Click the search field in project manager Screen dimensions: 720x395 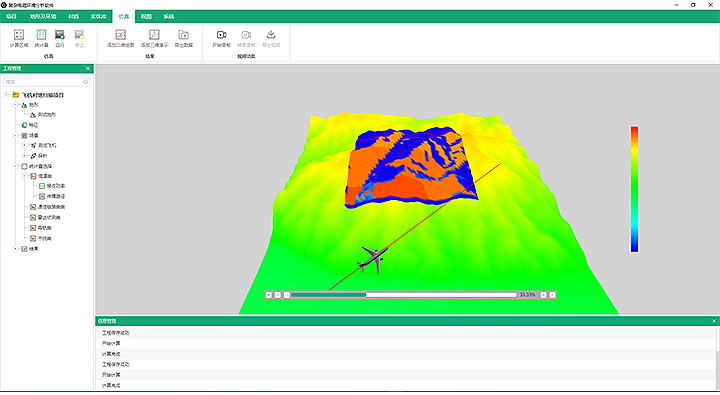point(46,82)
